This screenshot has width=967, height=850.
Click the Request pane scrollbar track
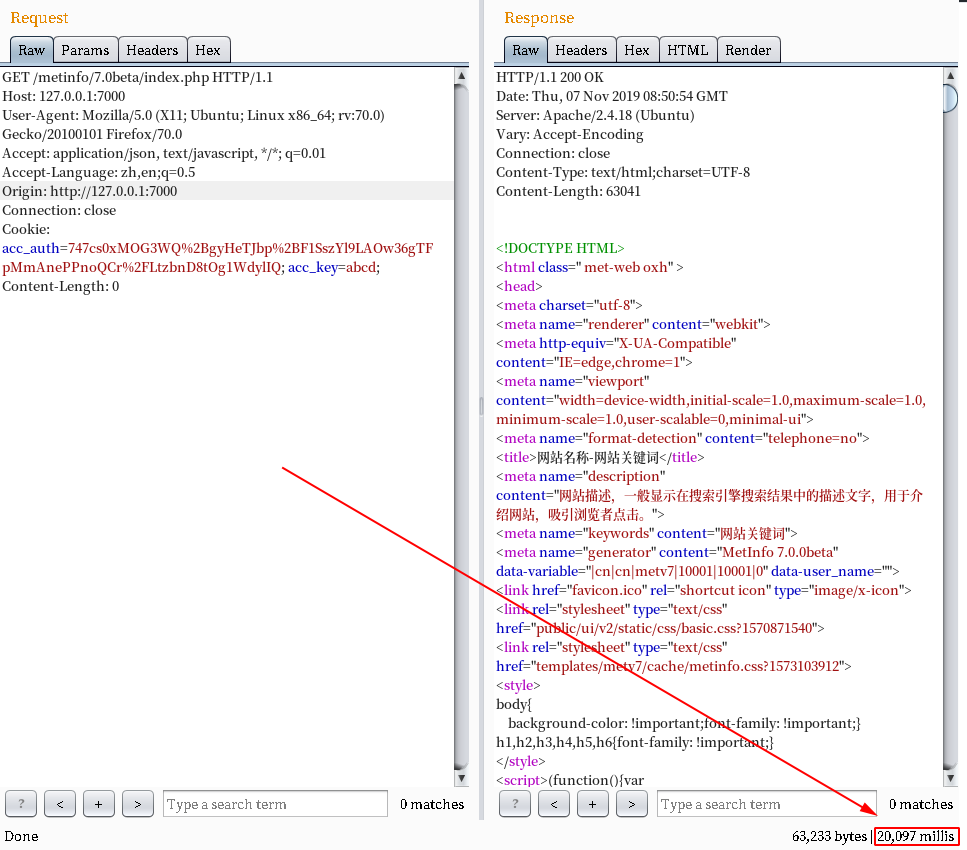(x=461, y=426)
